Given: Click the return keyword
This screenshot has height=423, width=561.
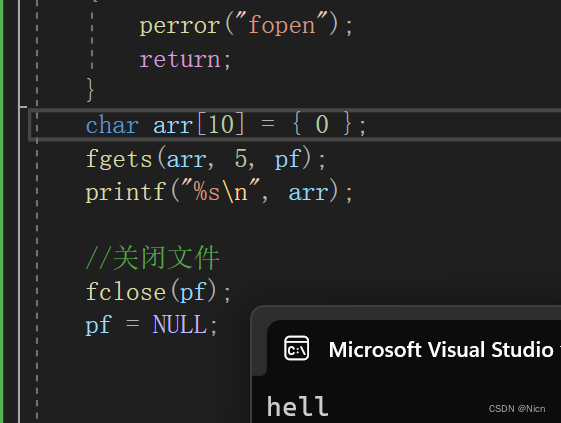Looking at the screenshot, I should click(180, 59).
